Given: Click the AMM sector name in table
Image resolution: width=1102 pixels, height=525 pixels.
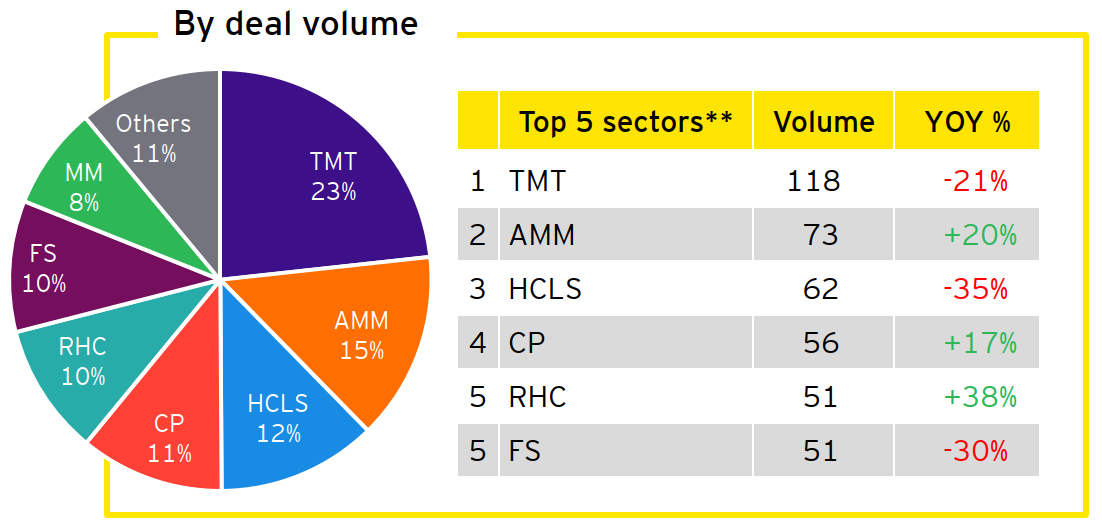Looking at the screenshot, I should point(540,235).
